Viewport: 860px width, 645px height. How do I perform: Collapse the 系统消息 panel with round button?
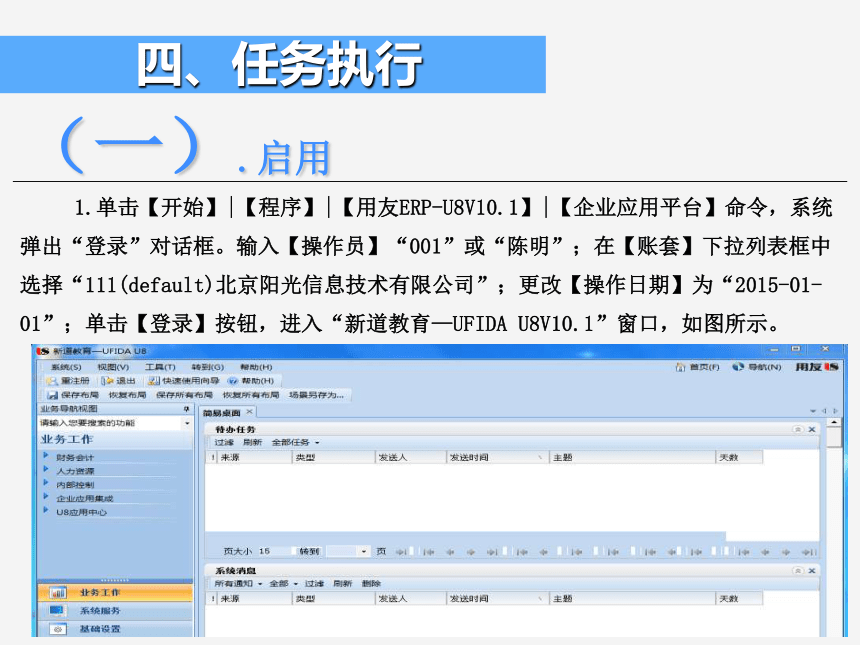coord(798,571)
